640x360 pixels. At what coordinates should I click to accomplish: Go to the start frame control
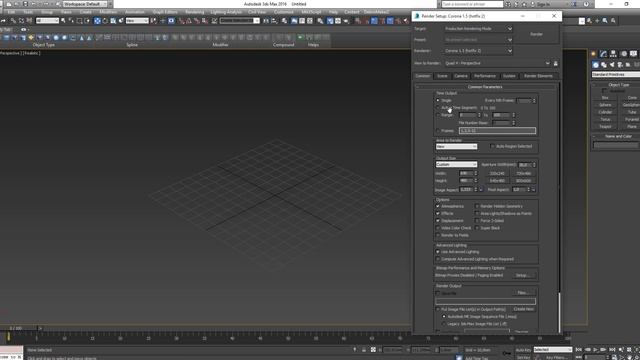tap(579, 350)
